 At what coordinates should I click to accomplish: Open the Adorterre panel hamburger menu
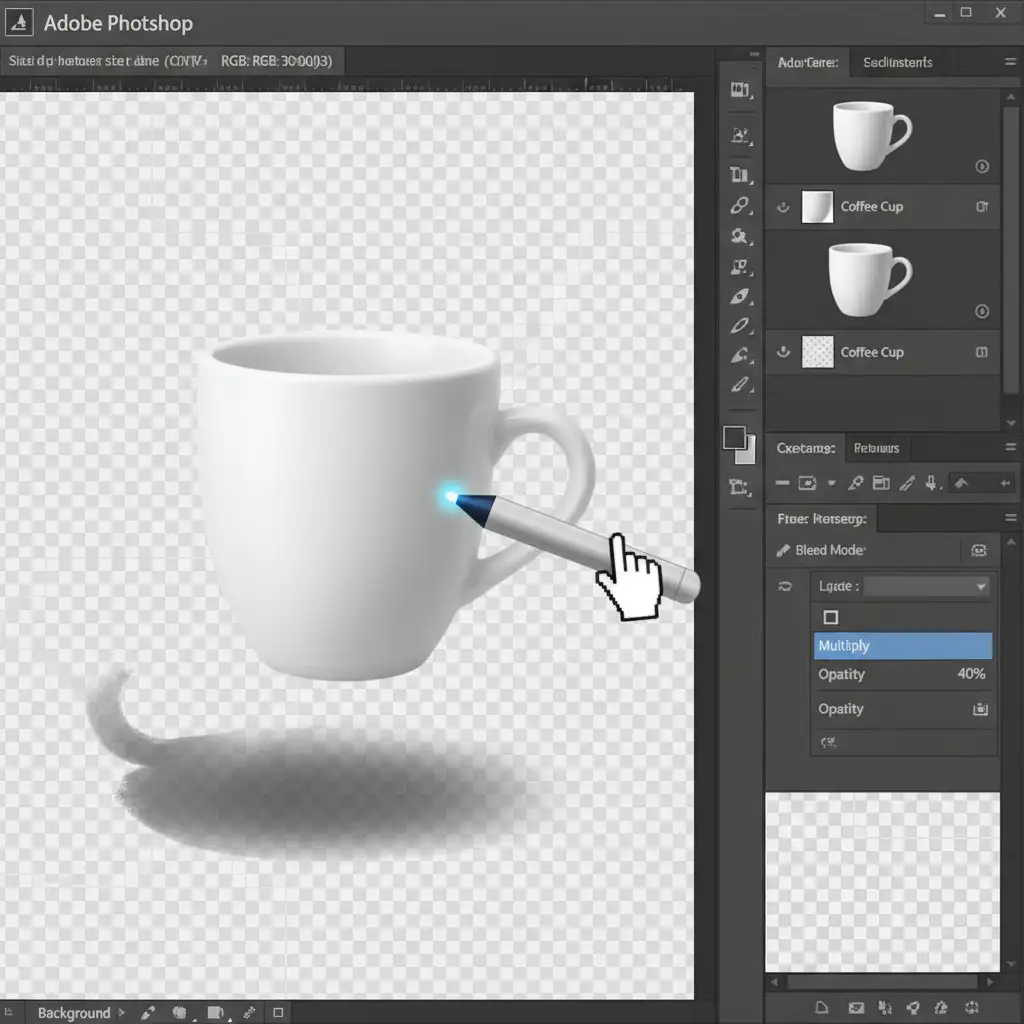point(1009,62)
